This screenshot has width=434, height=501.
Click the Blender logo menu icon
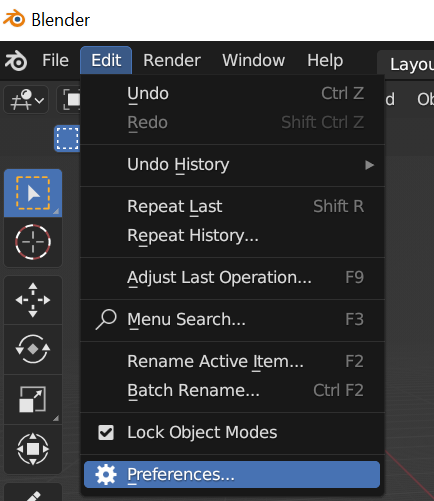(16, 61)
